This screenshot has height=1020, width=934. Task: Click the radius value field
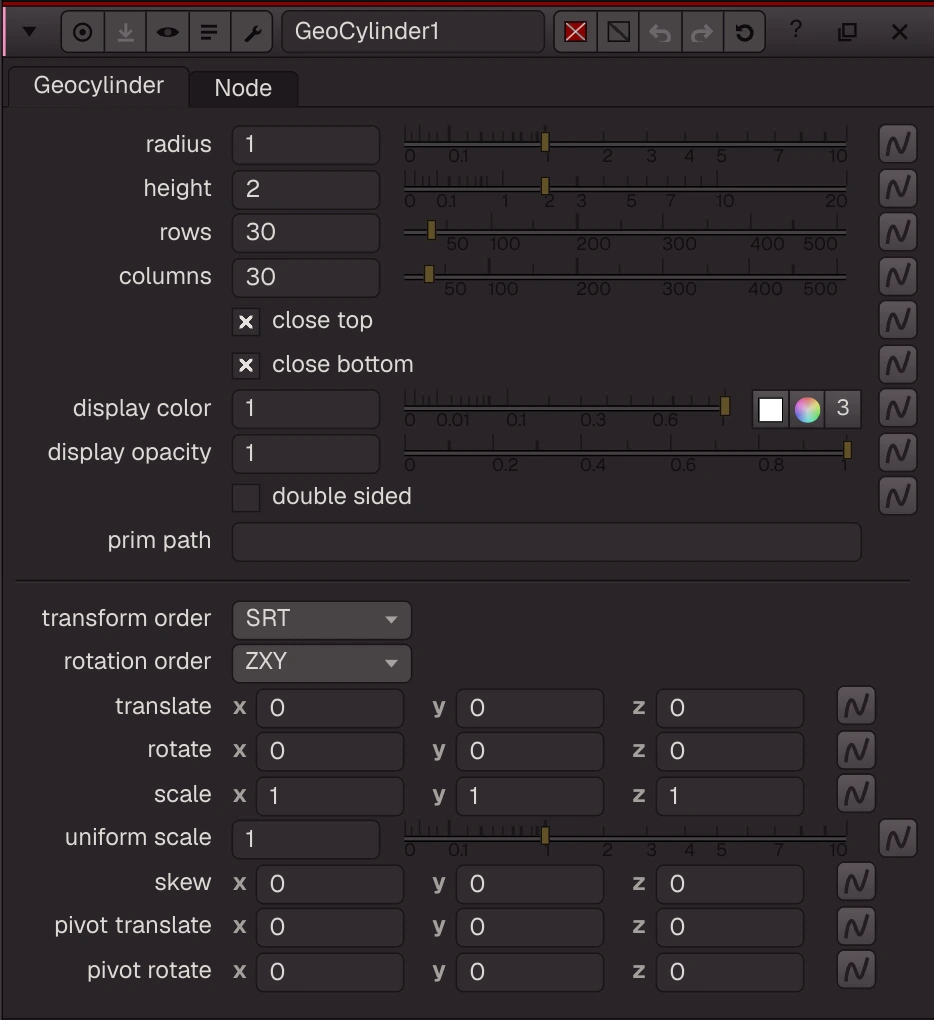(306, 144)
